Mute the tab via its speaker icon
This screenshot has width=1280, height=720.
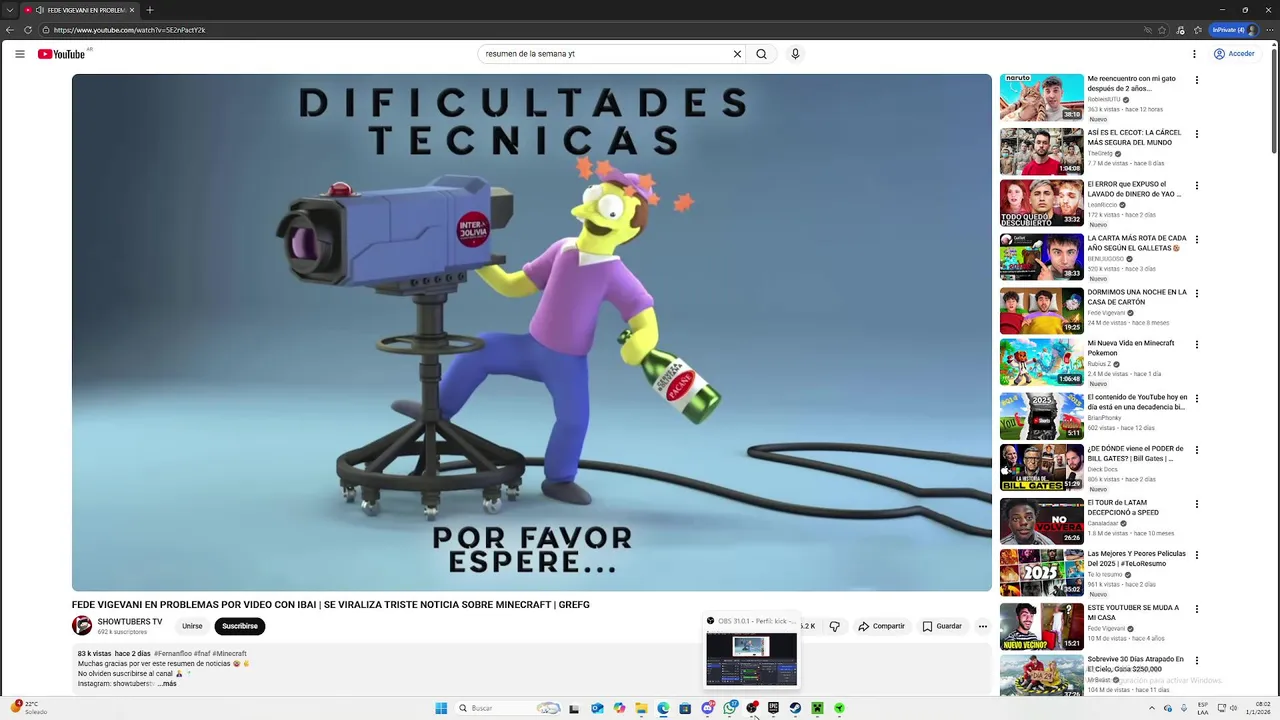39,10
